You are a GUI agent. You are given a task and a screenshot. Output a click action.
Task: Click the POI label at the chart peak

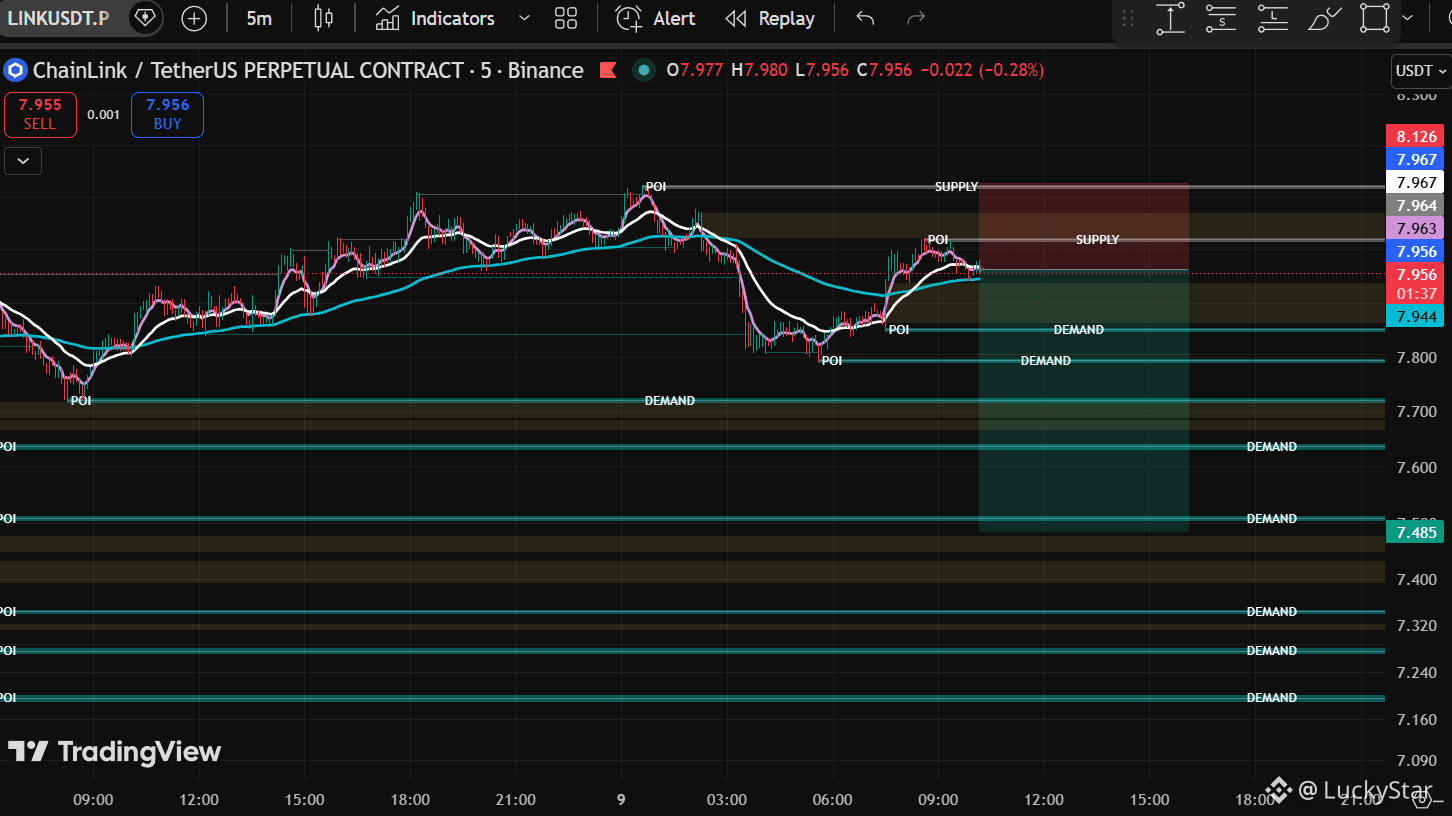coord(655,187)
